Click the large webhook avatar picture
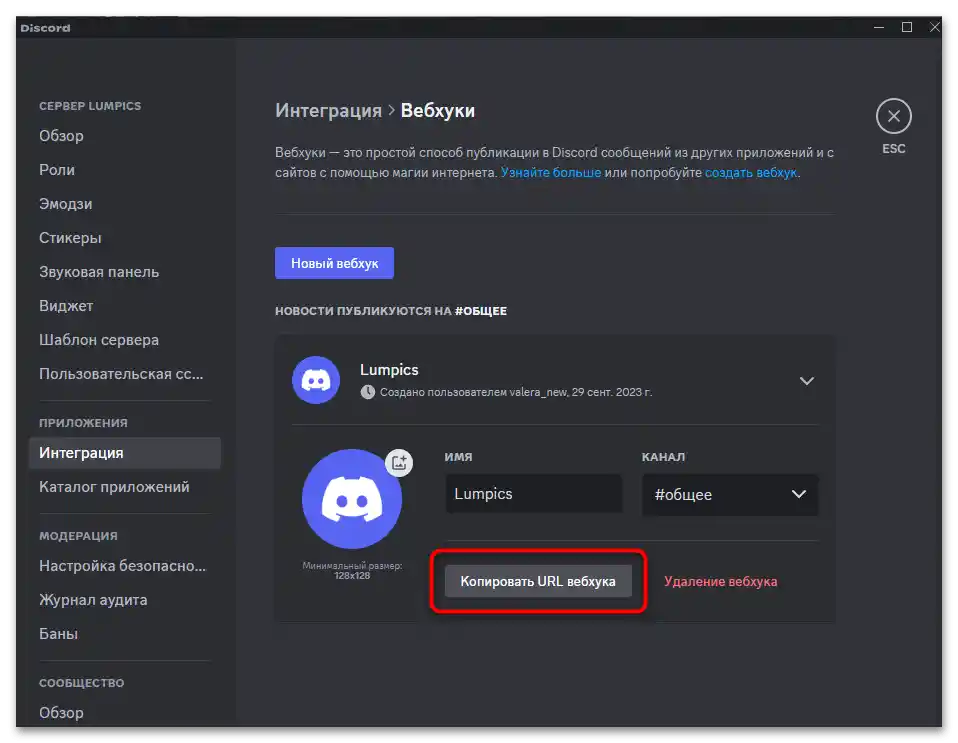958x743 pixels. 352,499
